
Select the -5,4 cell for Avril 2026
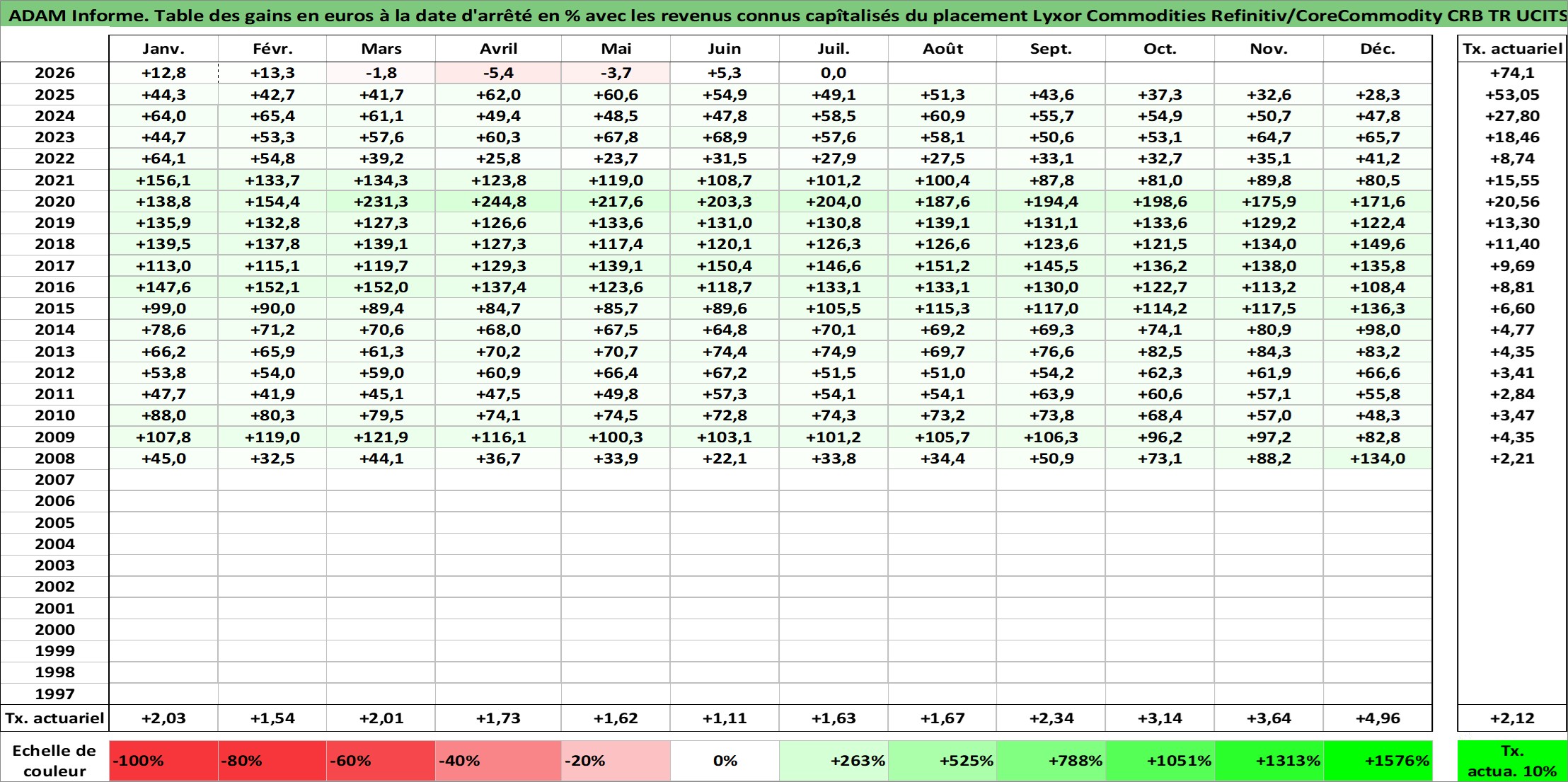498,73
